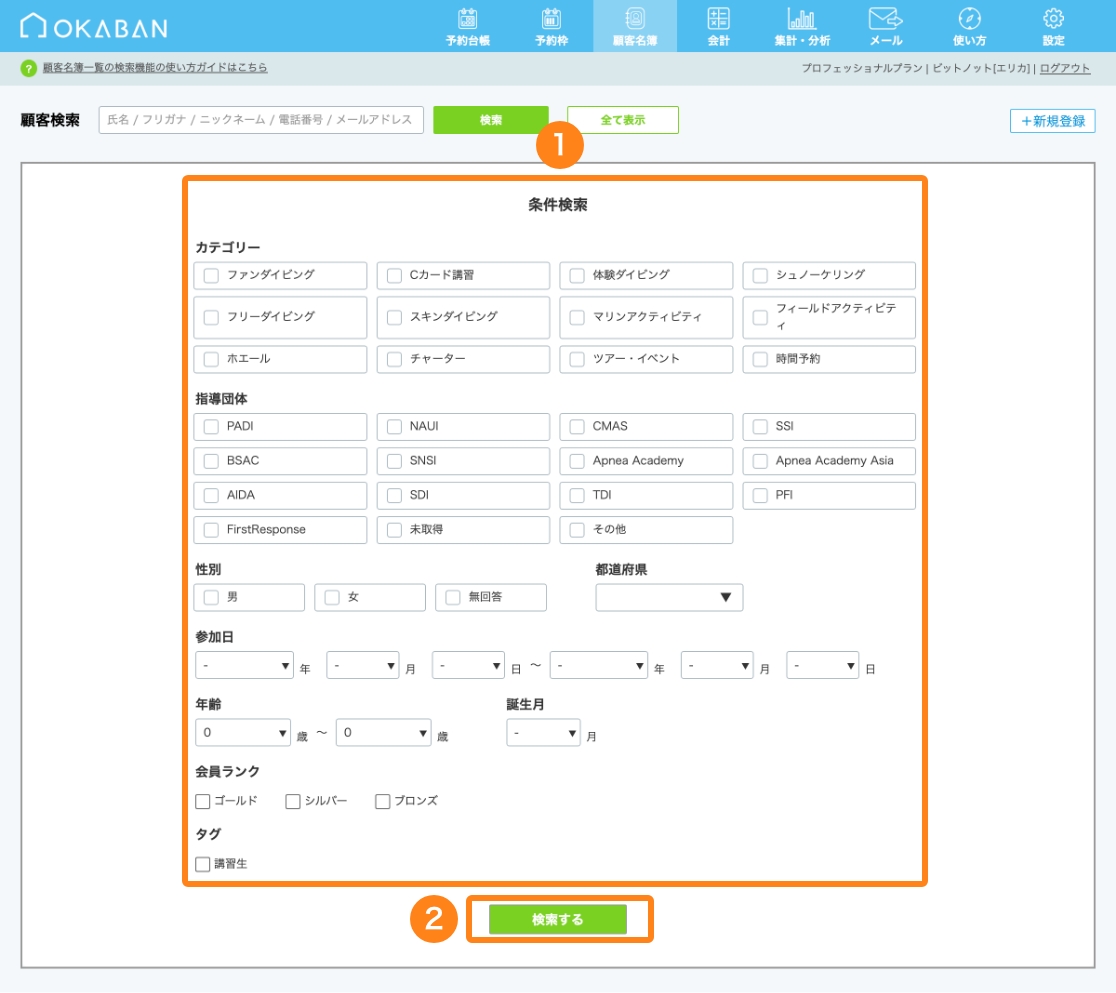Click the ＋新規登録 button
The image size is (1116, 993).
coord(1053,121)
